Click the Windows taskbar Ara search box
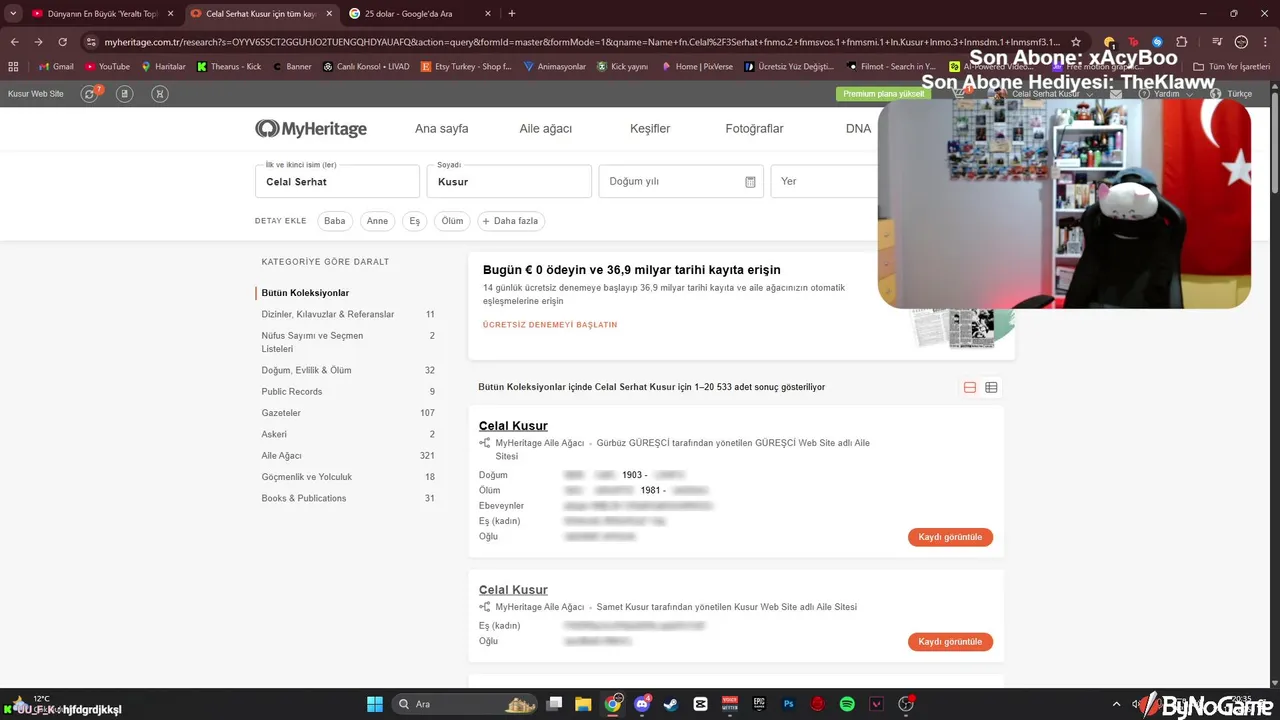This screenshot has width=1280, height=720. pos(465,704)
